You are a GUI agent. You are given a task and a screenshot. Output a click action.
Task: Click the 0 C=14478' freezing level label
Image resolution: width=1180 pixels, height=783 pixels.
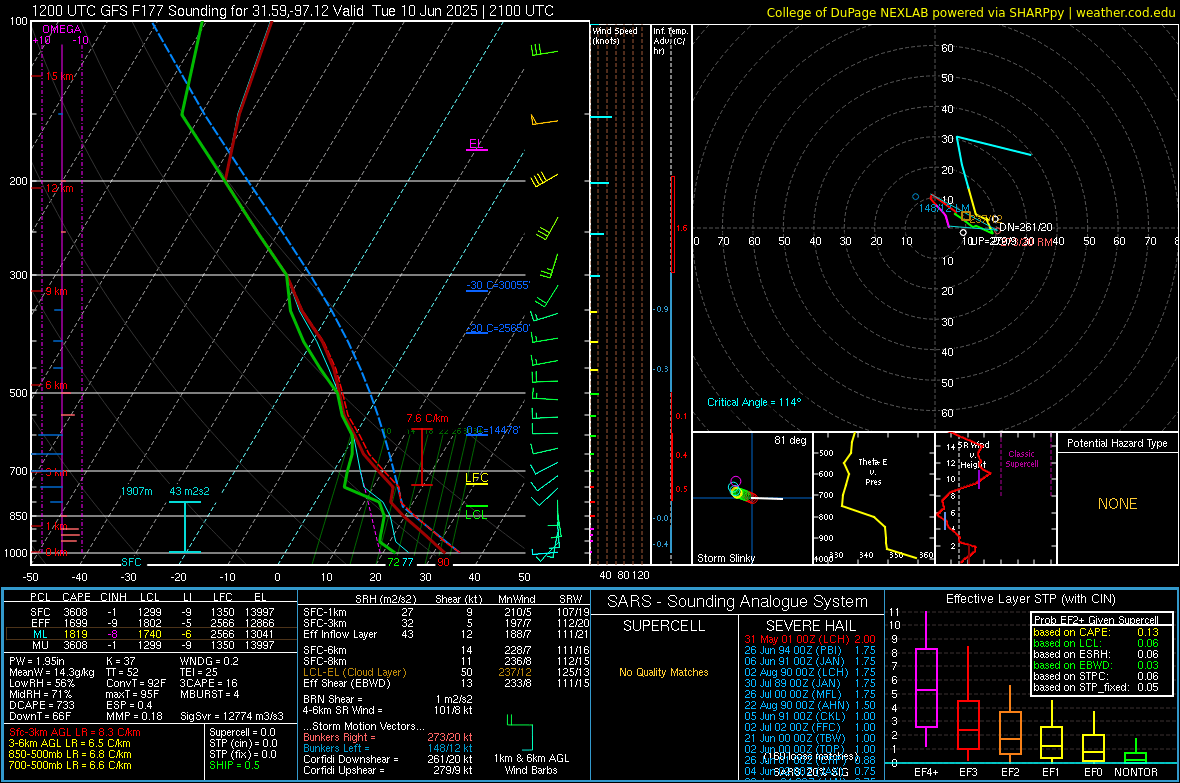[493, 430]
